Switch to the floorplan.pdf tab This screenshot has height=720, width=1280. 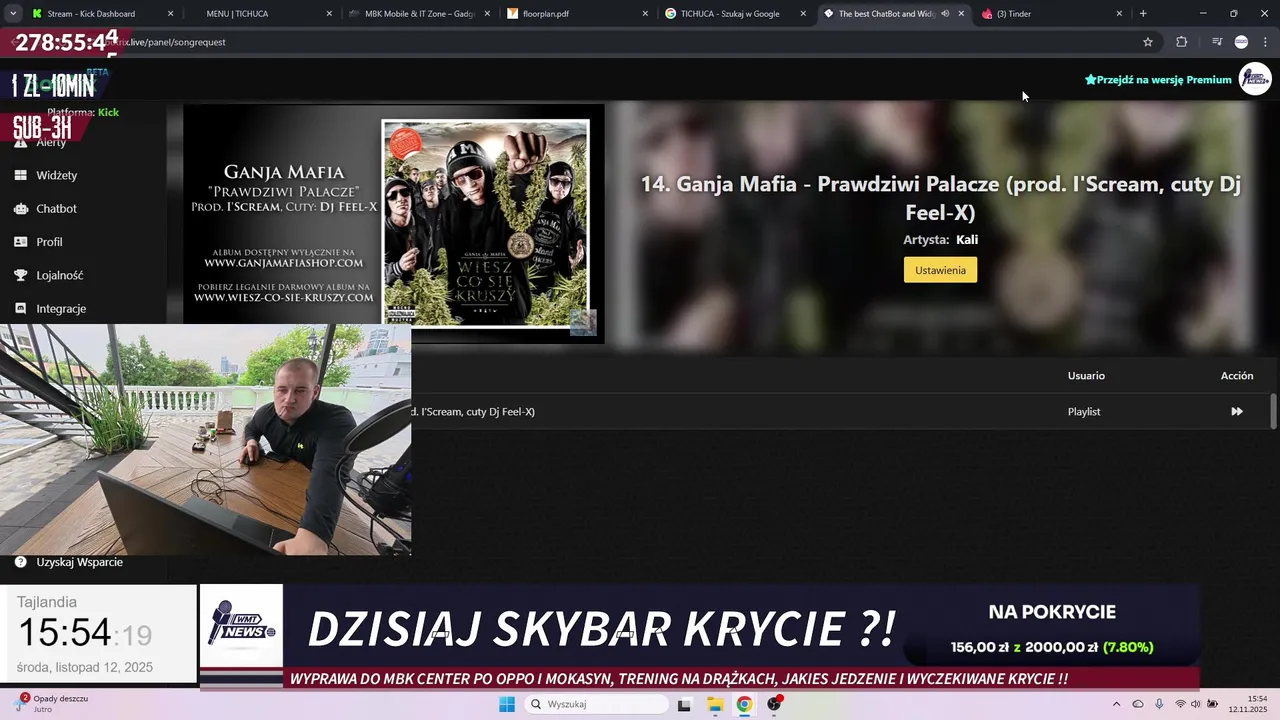tap(576, 14)
